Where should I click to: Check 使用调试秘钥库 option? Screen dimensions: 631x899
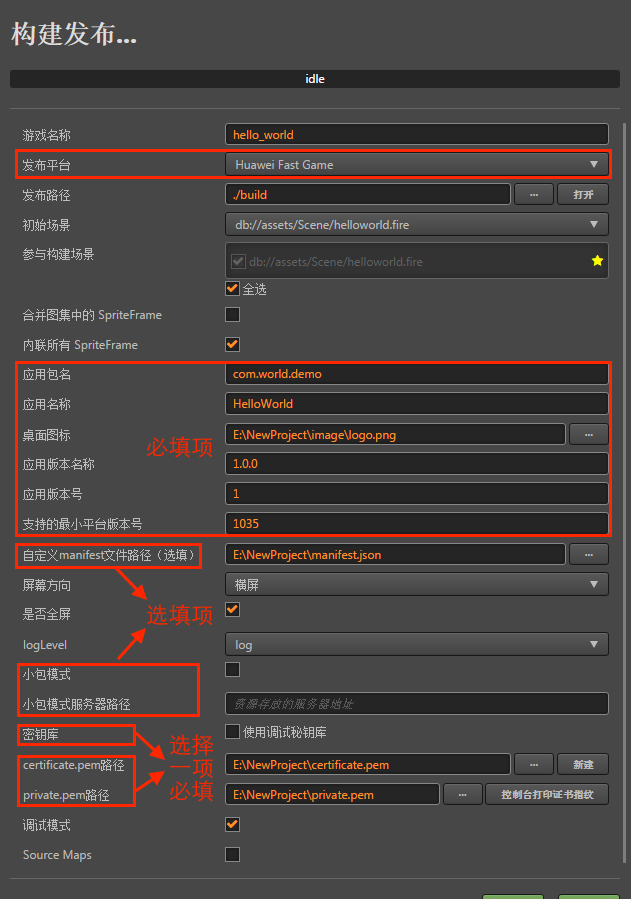coord(232,732)
